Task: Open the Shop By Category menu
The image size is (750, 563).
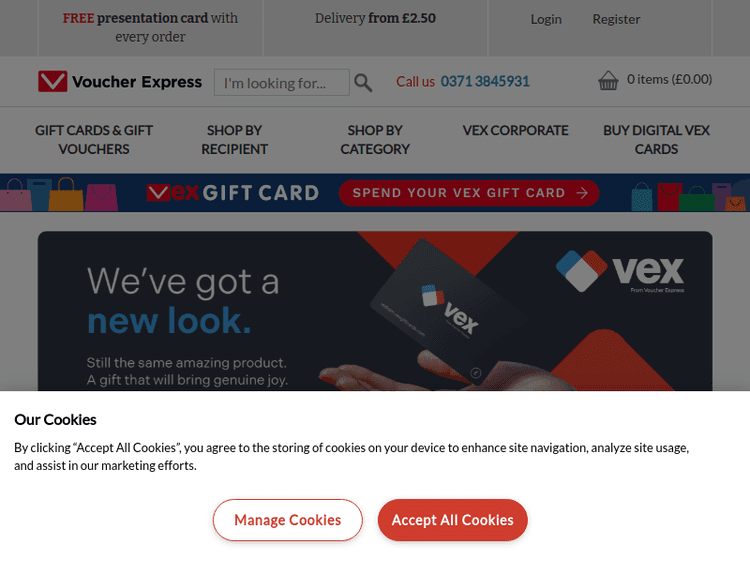Action: click(x=375, y=140)
